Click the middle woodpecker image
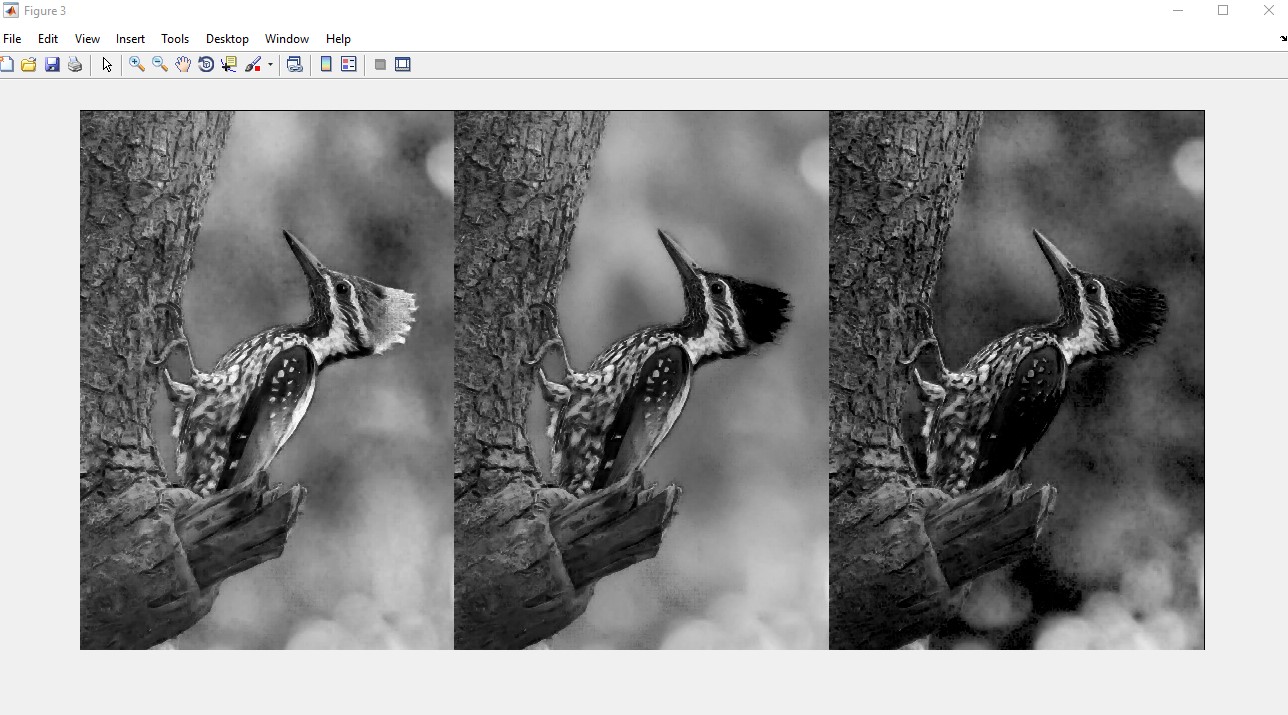Viewport: 1288px width, 715px height. tap(640, 380)
